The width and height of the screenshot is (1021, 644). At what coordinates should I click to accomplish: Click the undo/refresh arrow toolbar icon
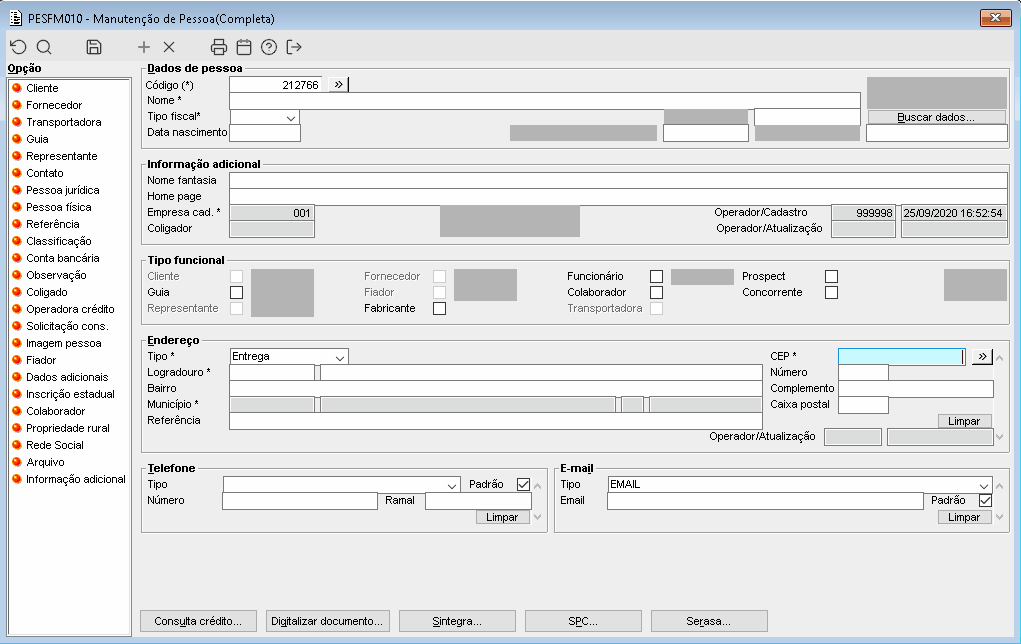click(x=18, y=47)
